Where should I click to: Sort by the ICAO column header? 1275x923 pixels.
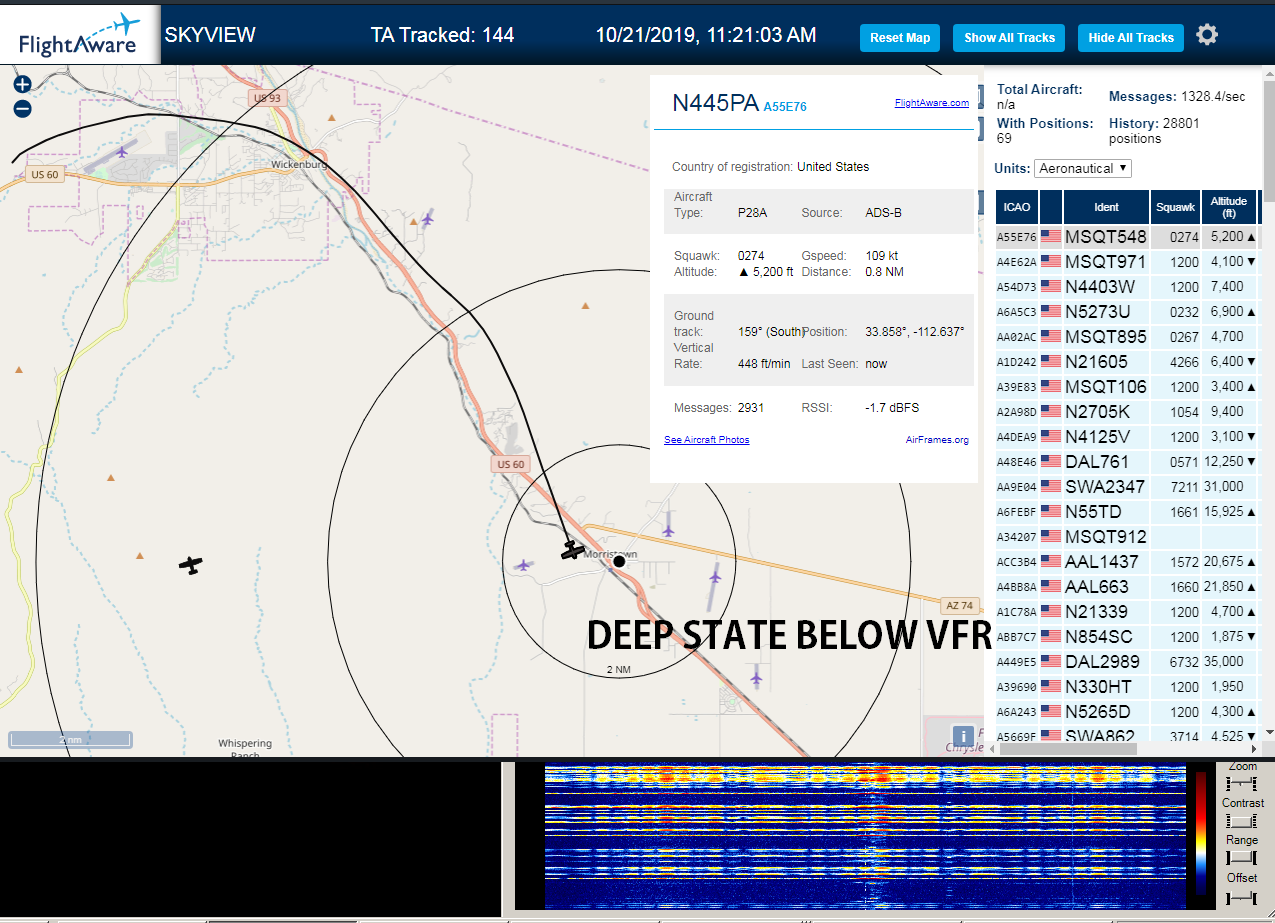pos(1016,207)
